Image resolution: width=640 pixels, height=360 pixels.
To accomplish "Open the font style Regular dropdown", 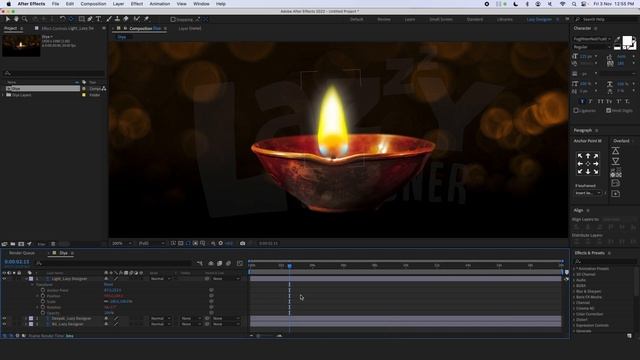I will [x=592, y=47].
